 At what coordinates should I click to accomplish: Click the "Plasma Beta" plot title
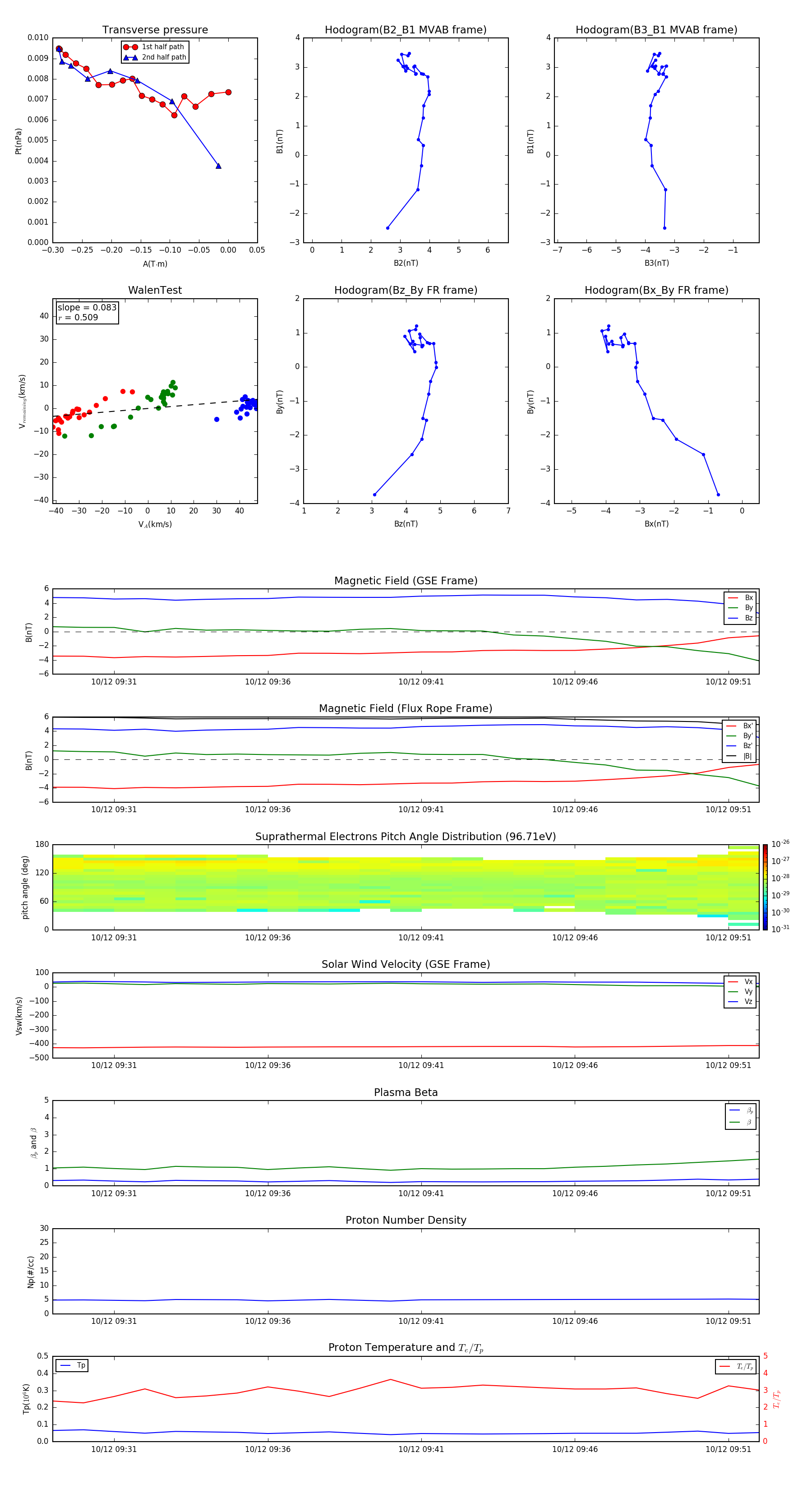[x=406, y=1092]
